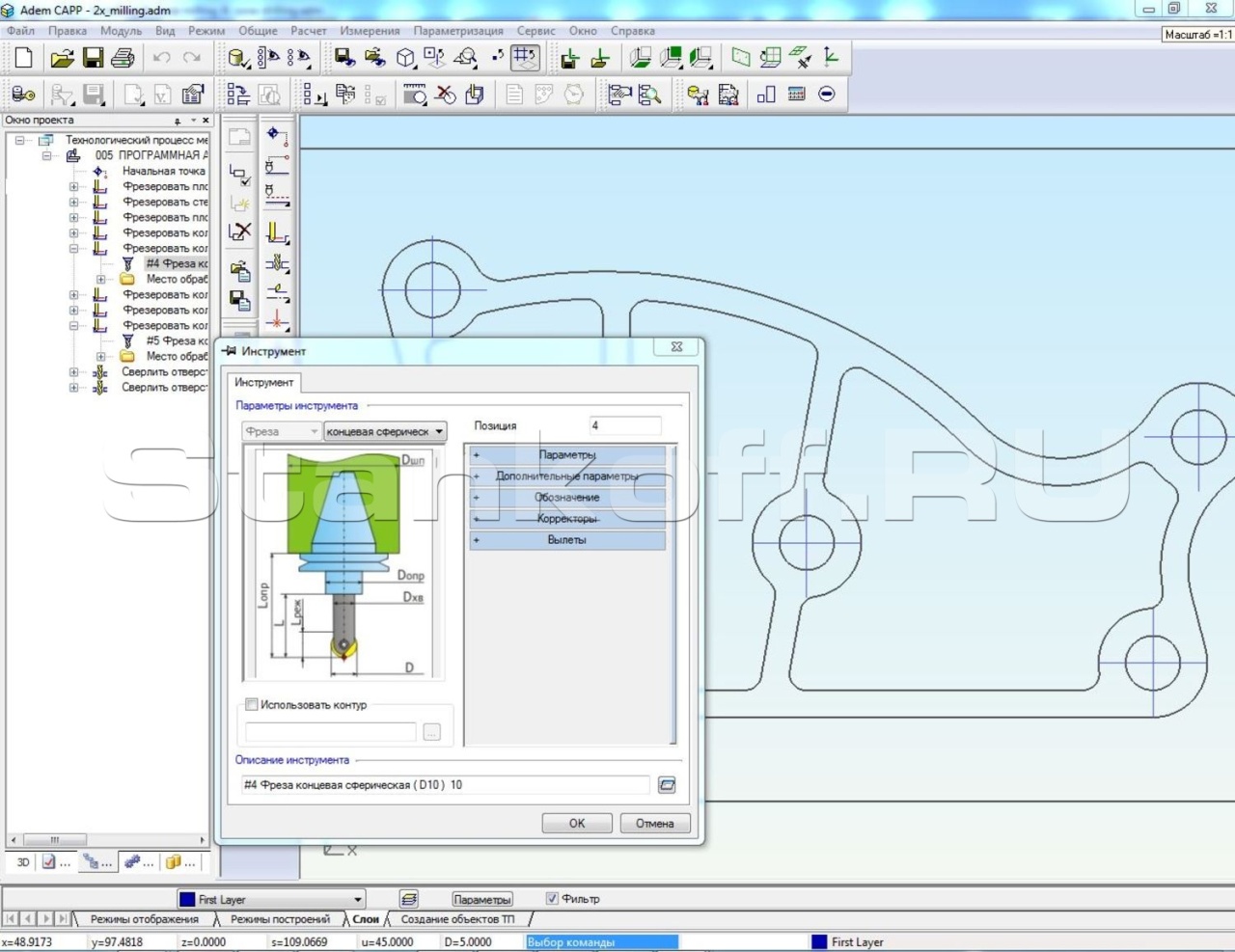This screenshot has width=1235, height=952.
Task: Expand the 'Вылеты' section
Action: (x=566, y=540)
